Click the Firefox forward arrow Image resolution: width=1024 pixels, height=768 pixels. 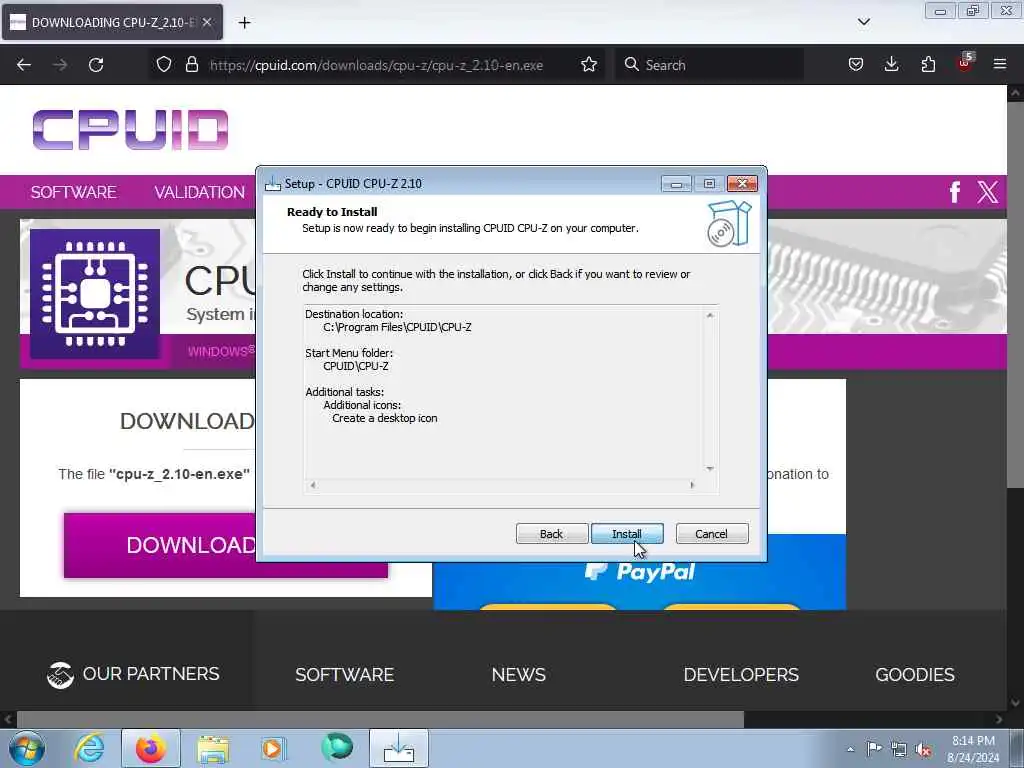[x=60, y=65]
